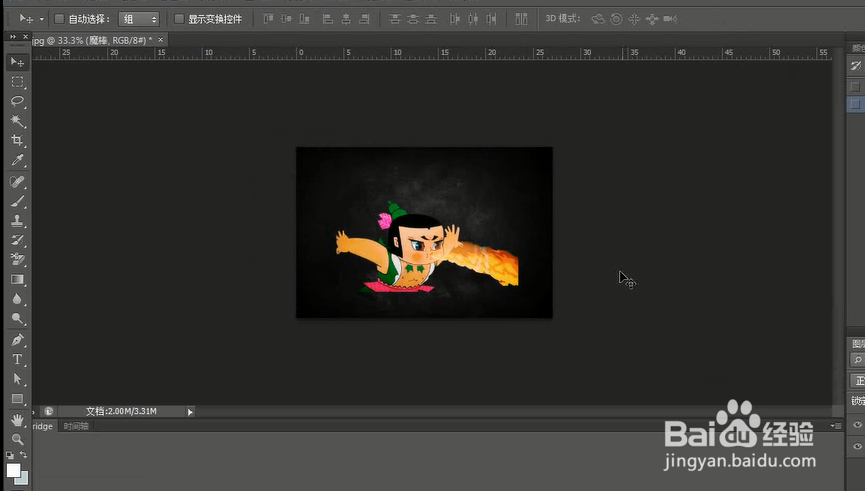The image size is (865, 491).
Task: Expand the status bar info arrow menu
Action: click(x=190, y=412)
